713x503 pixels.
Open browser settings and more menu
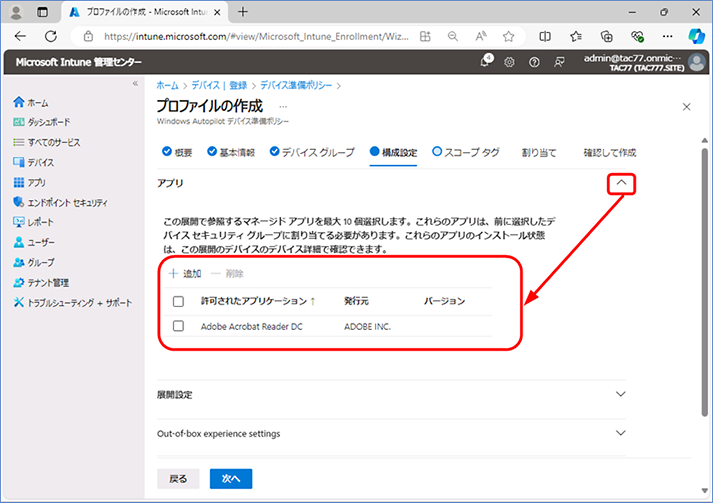pyautogui.click(x=667, y=36)
